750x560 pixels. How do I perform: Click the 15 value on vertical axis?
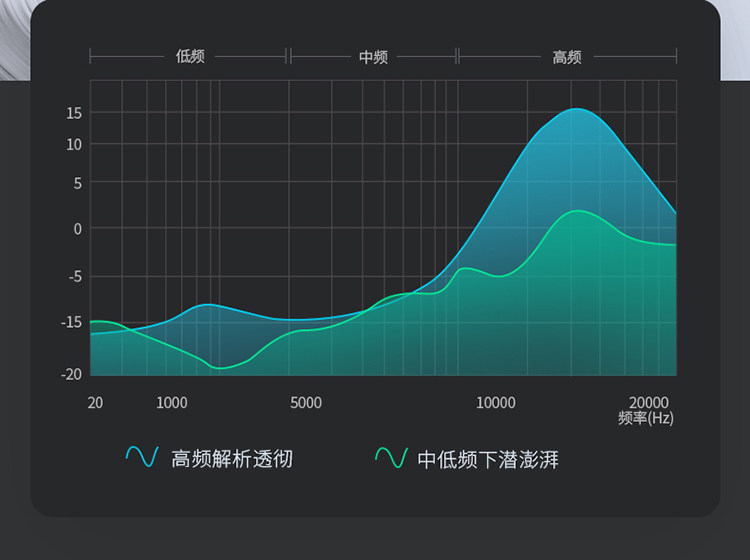74,113
